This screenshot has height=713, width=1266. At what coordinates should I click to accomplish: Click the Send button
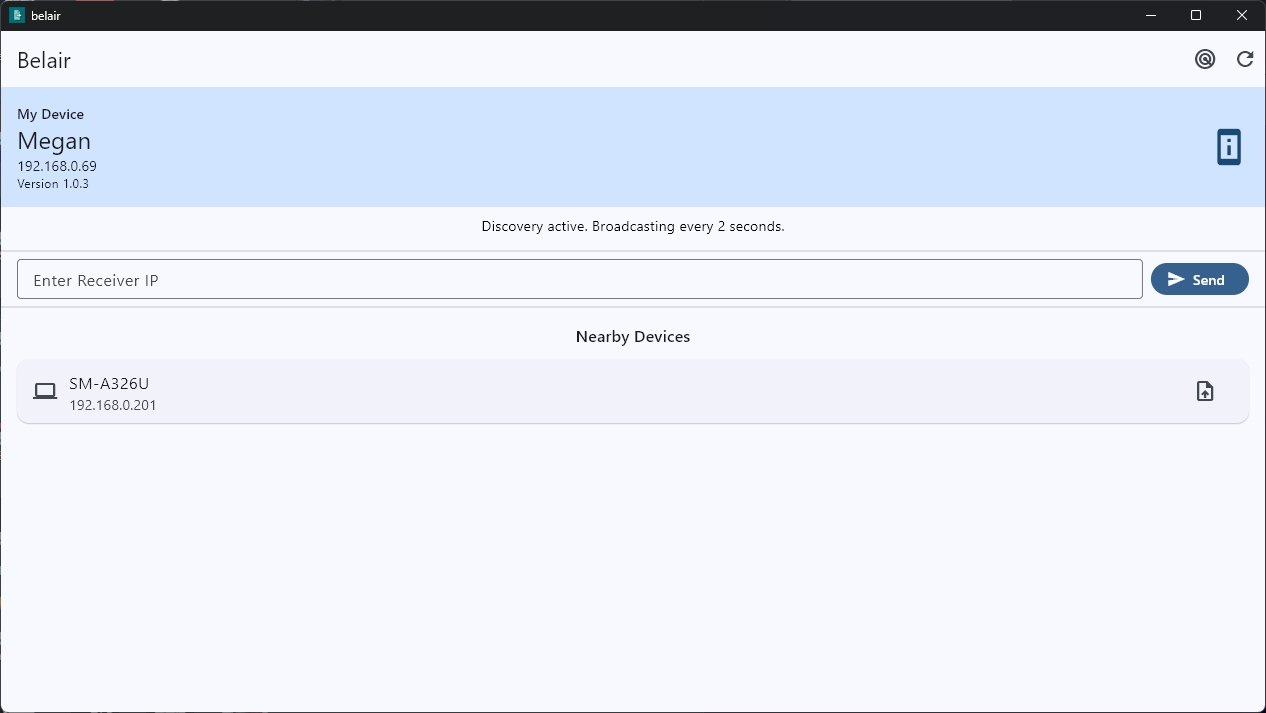pyautogui.click(x=1199, y=279)
